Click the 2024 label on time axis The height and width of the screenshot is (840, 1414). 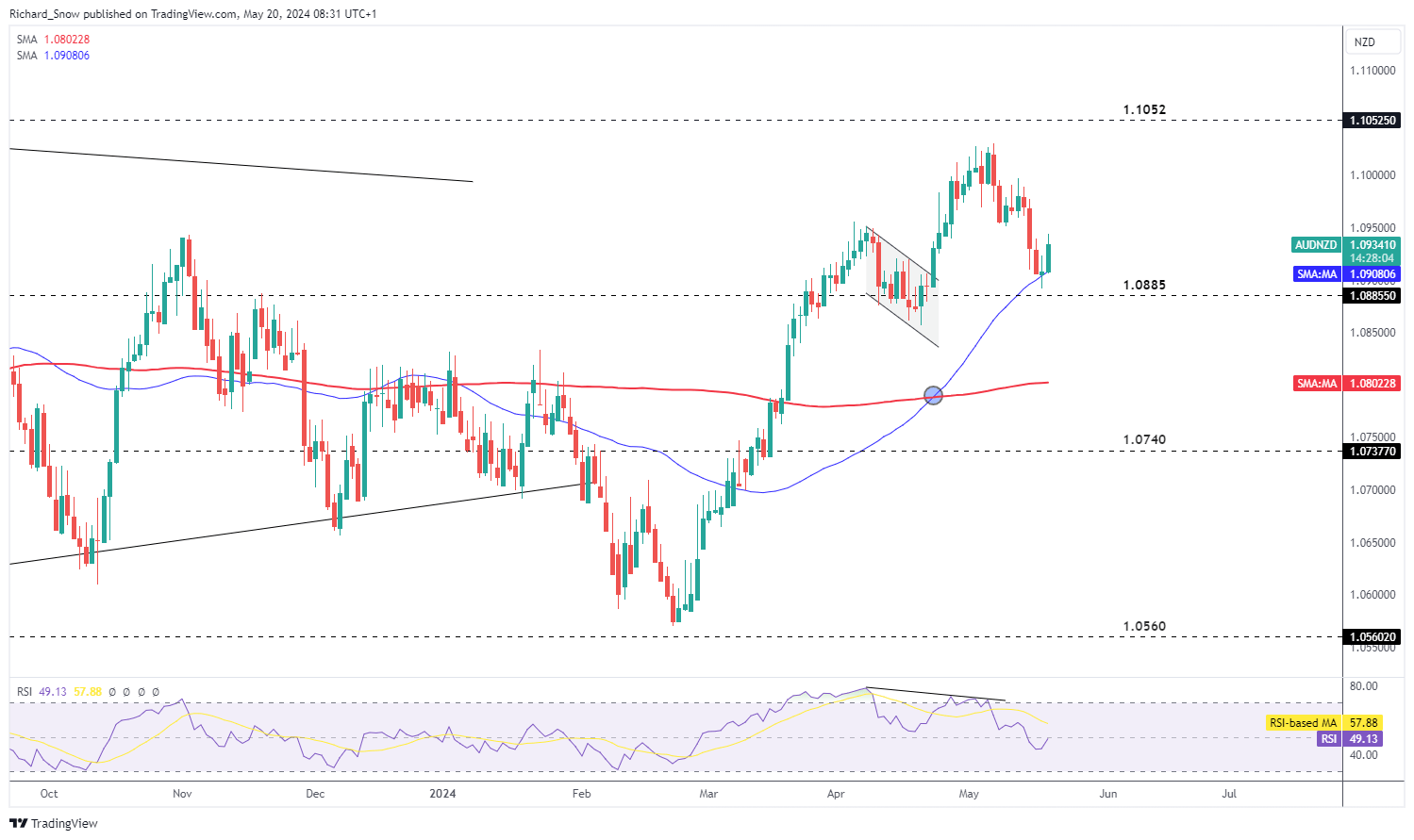[x=442, y=794]
